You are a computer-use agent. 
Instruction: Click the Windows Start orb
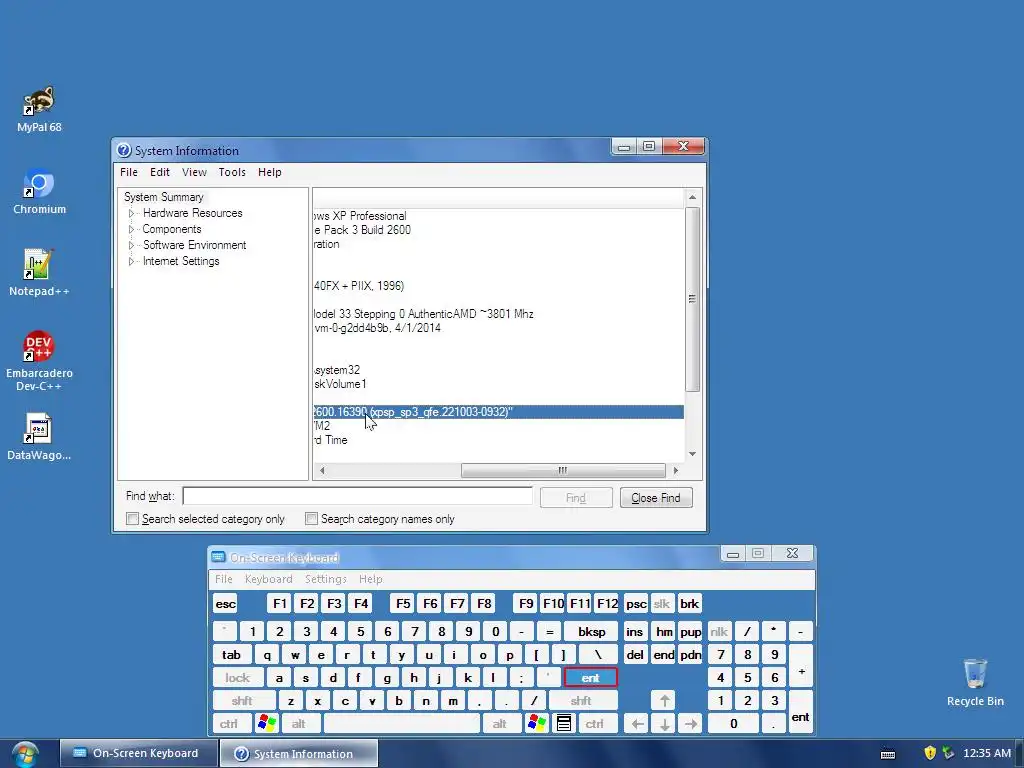click(25, 754)
